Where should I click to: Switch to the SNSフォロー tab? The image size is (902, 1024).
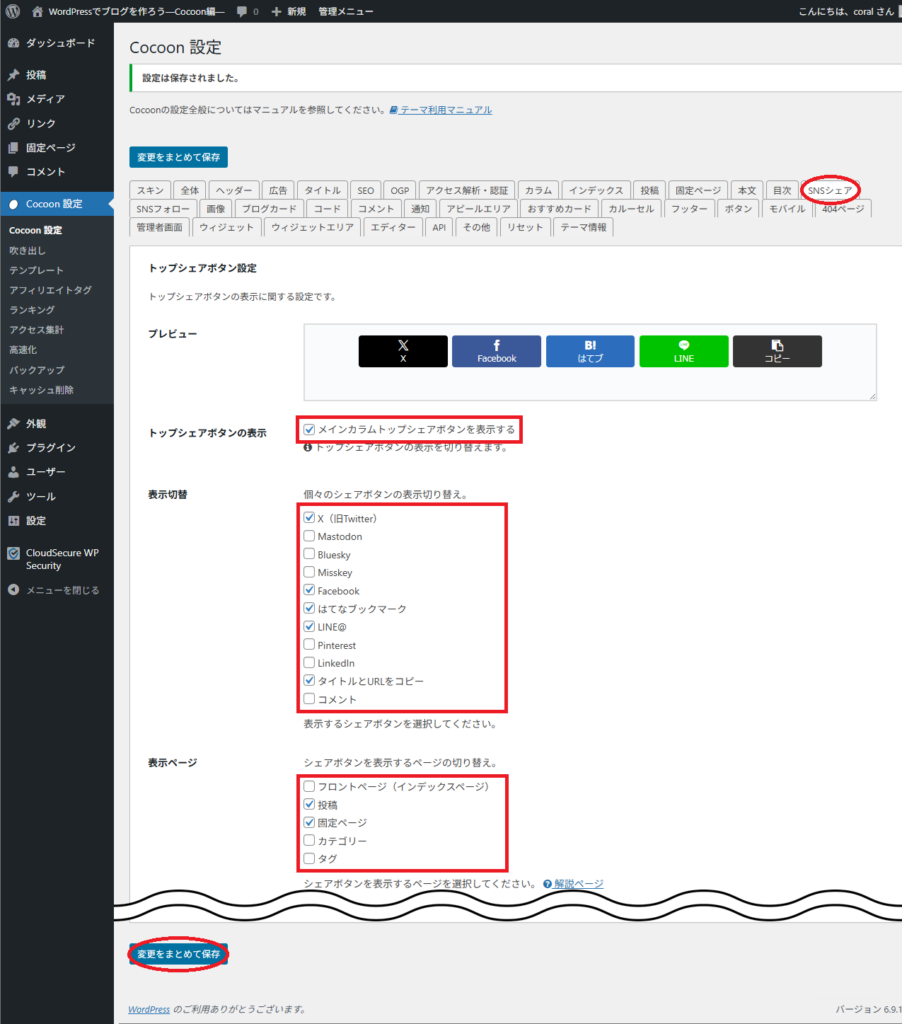(159, 208)
